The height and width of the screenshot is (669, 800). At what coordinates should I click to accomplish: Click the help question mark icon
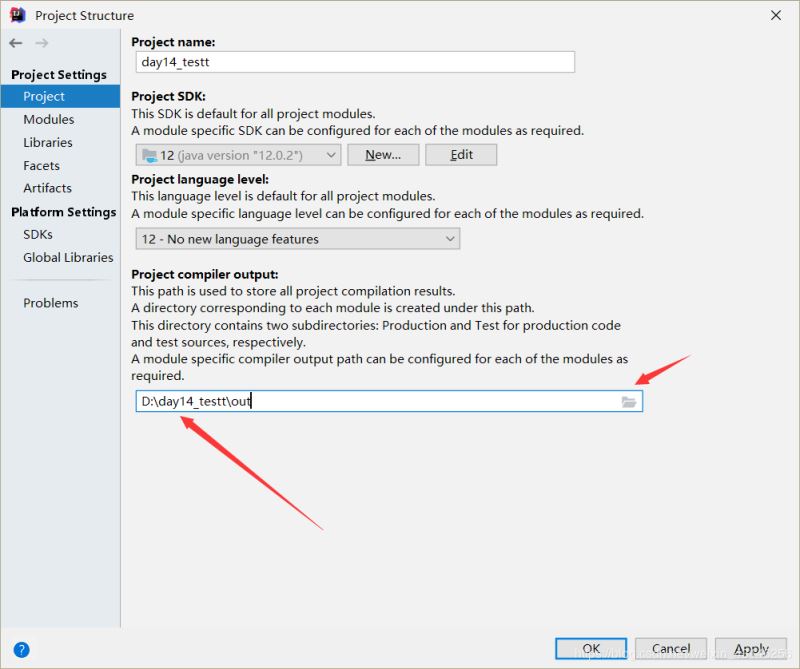tap(21, 649)
